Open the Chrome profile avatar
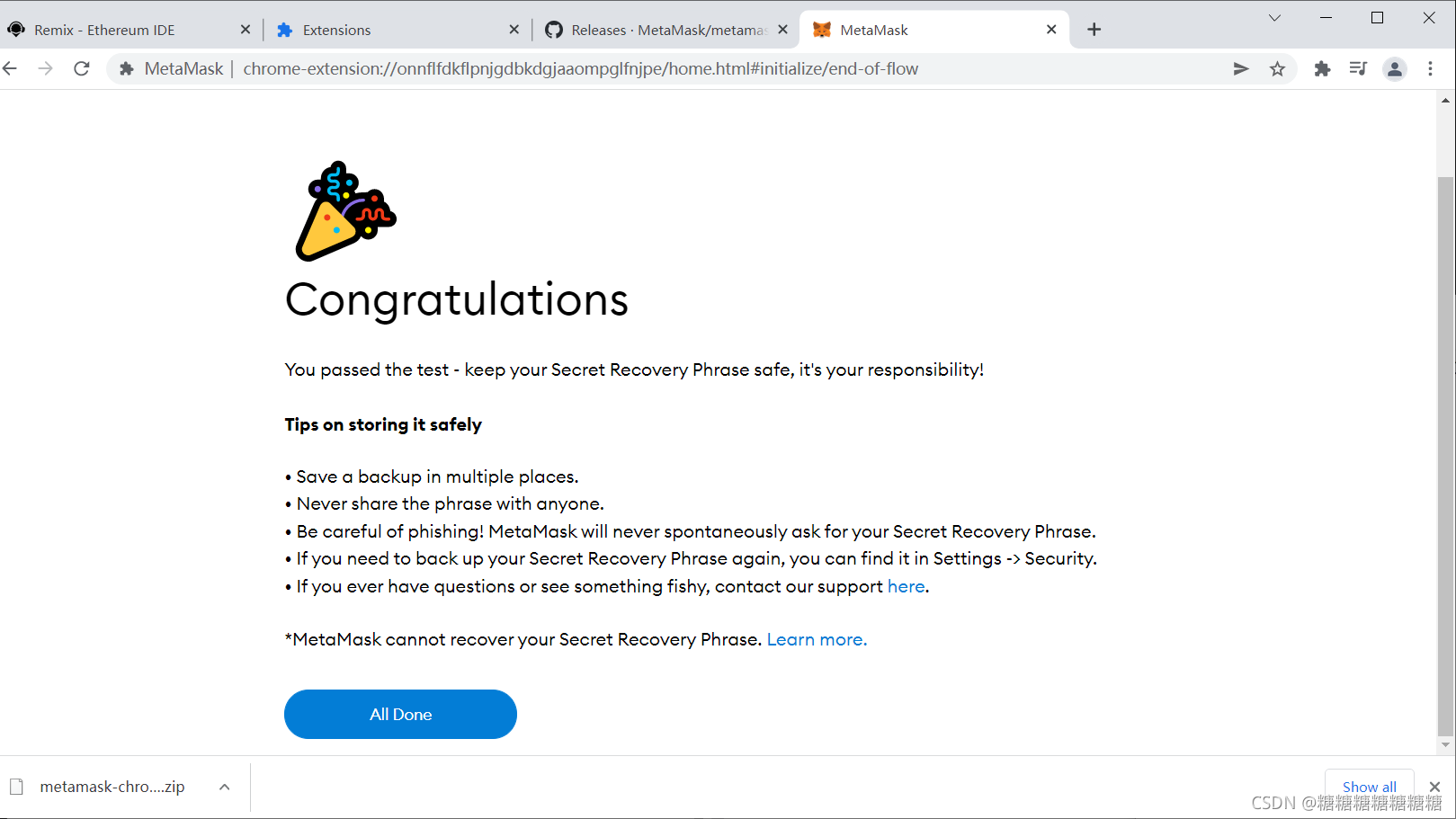 pos(1395,68)
